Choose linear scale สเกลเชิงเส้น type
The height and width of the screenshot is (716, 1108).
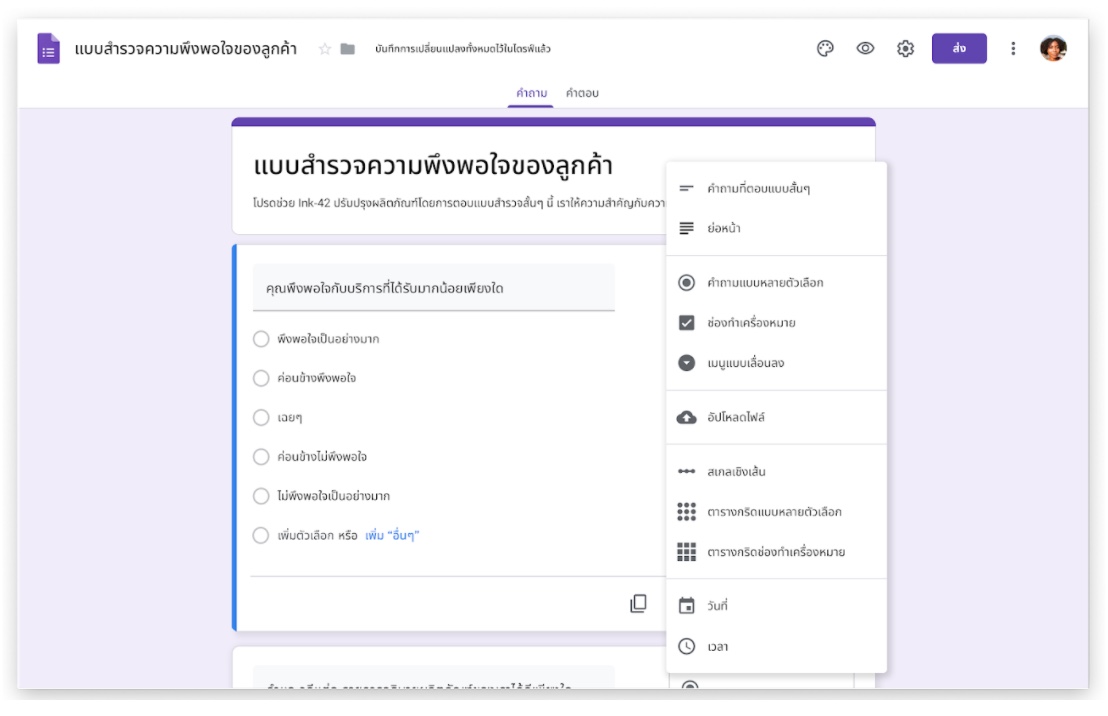[x=776, y=471]
